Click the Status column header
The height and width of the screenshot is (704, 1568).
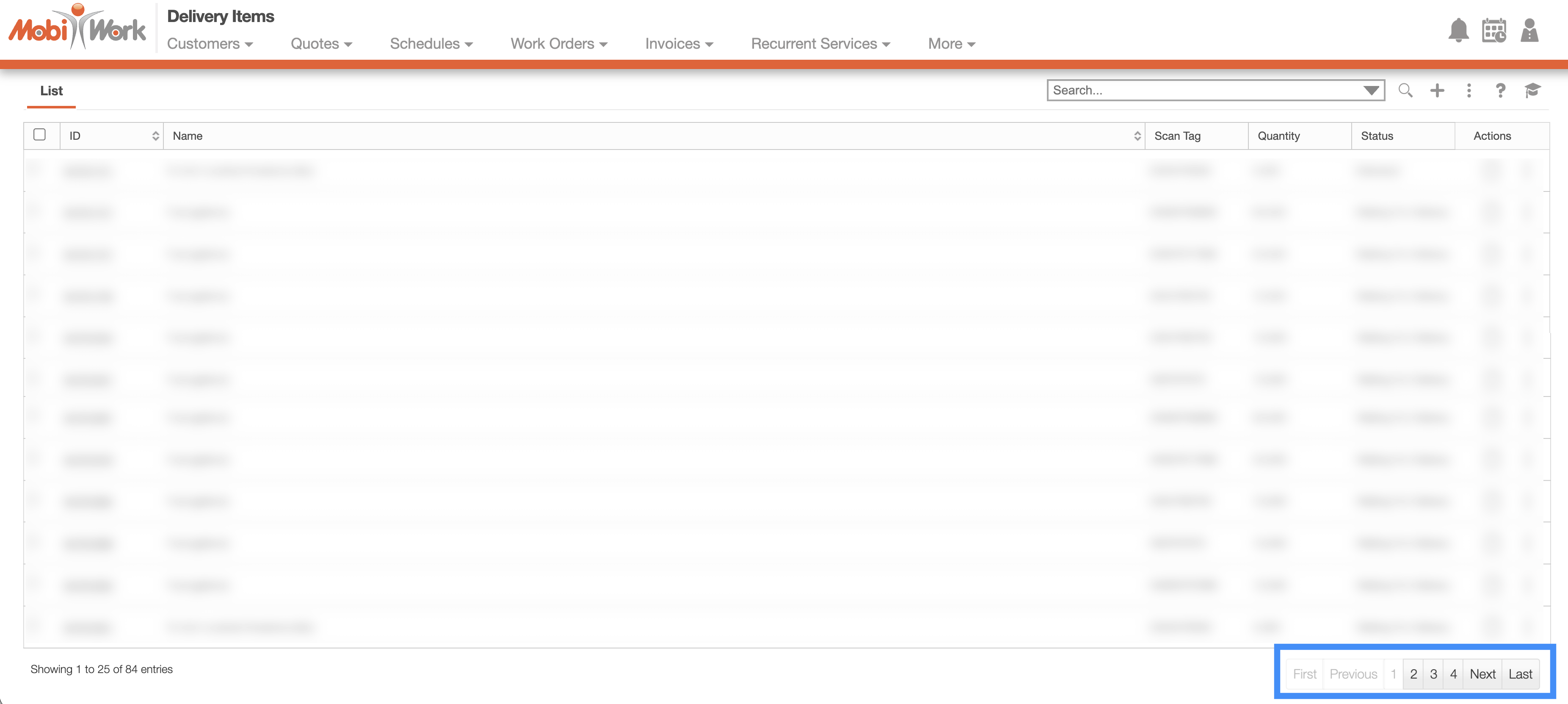(x=1403, y=136)
